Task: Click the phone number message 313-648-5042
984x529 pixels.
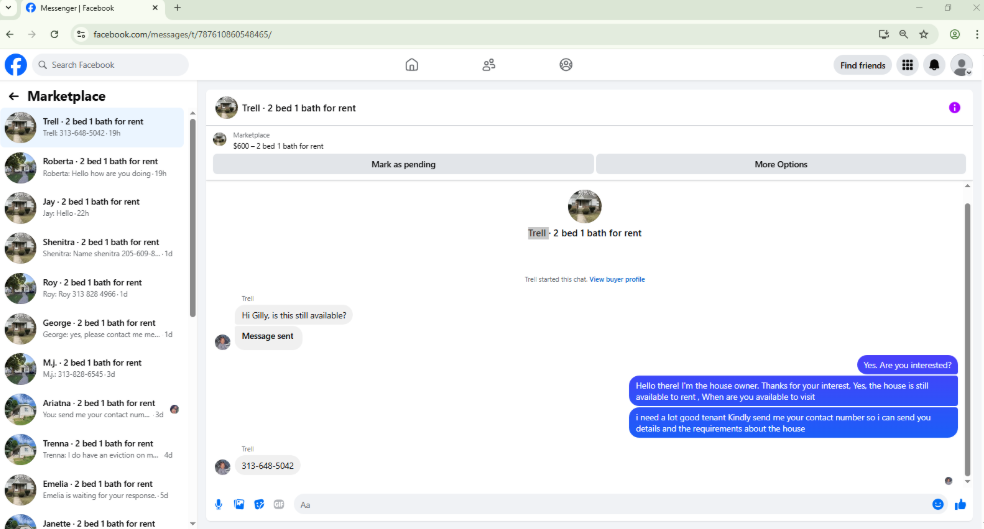Action: [x=268, y=466]
